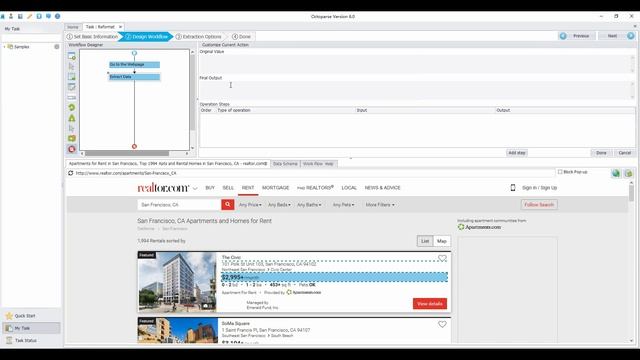
Task: Click the NEWS & ADVICE nav item
Action: click(x=382, y=188)
